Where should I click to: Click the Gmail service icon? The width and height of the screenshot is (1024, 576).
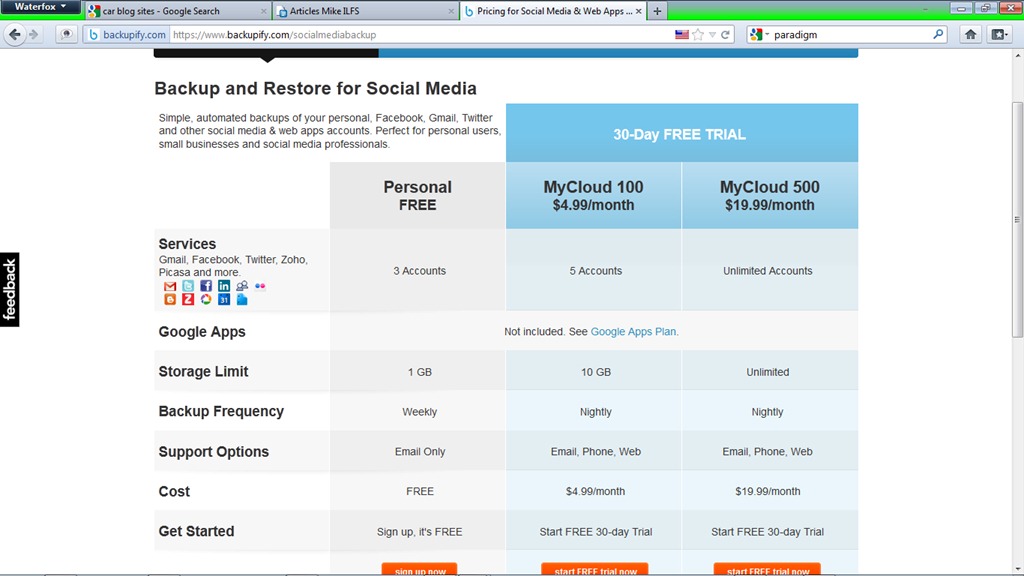pos(170,286)
